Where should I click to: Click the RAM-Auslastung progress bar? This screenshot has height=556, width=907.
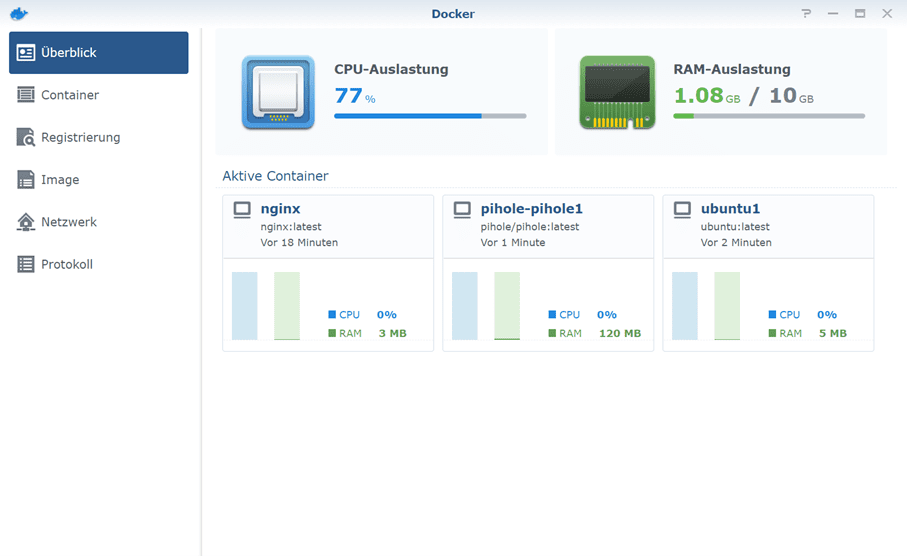[769, 116]
